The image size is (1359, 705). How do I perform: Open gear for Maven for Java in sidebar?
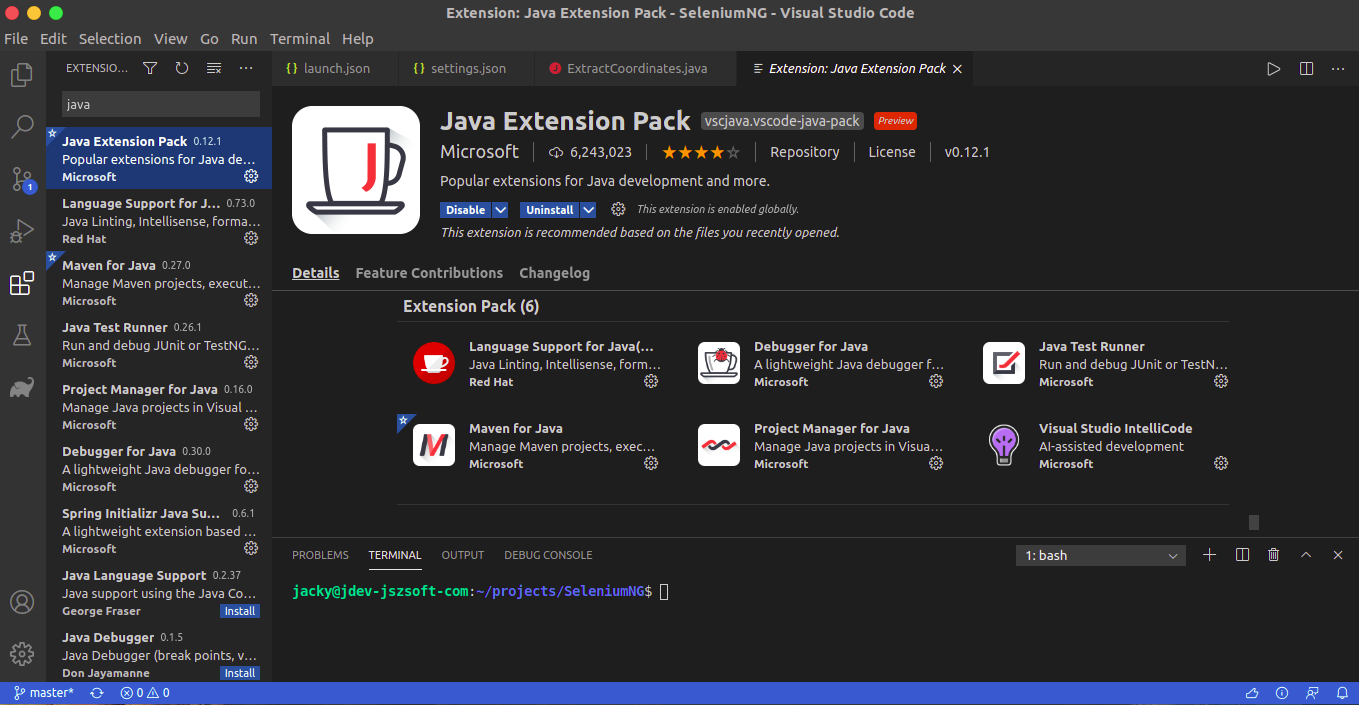tap(251, 300)
